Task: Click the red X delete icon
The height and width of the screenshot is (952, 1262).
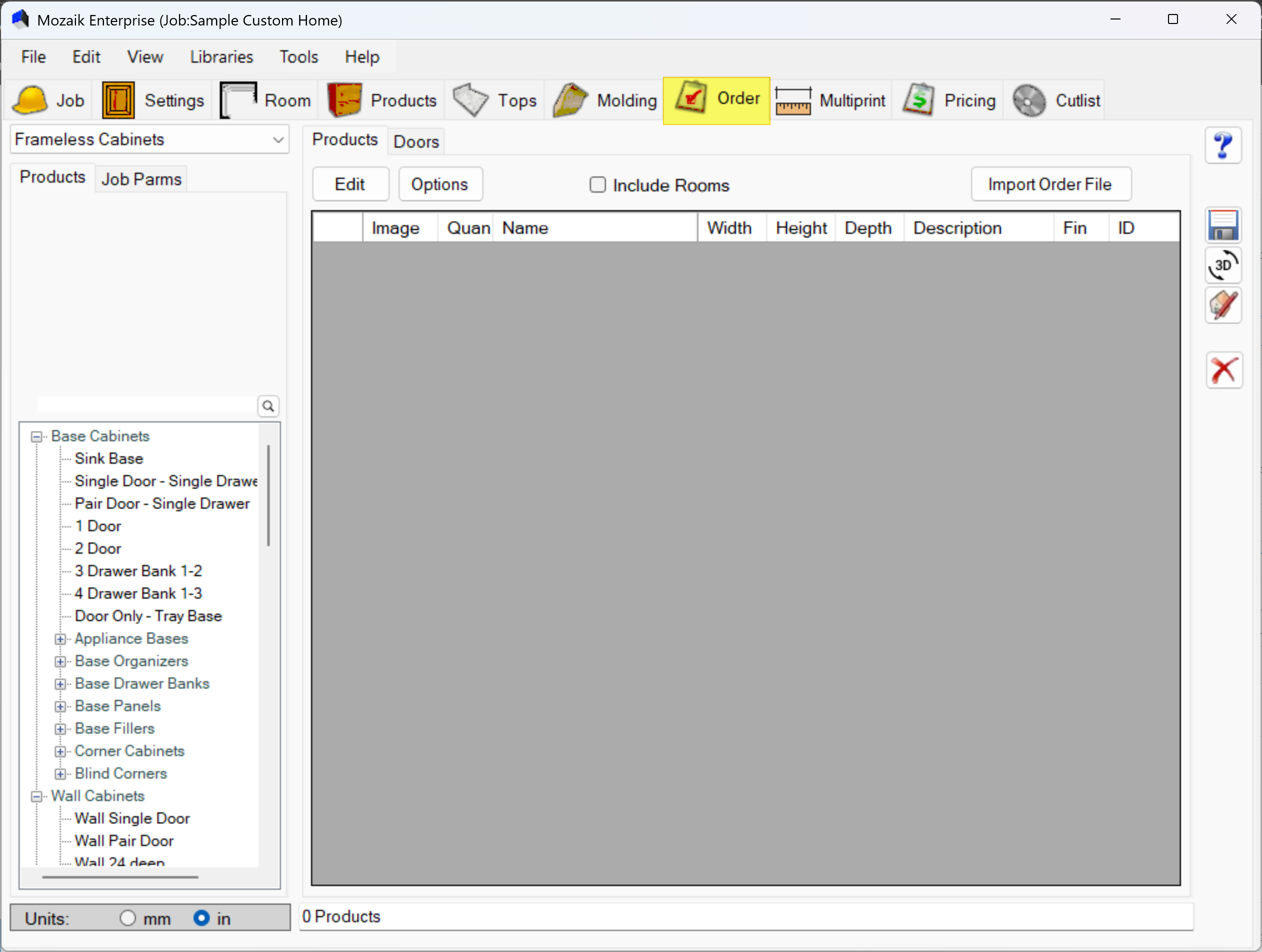Action: click(x=1224, y=370)
